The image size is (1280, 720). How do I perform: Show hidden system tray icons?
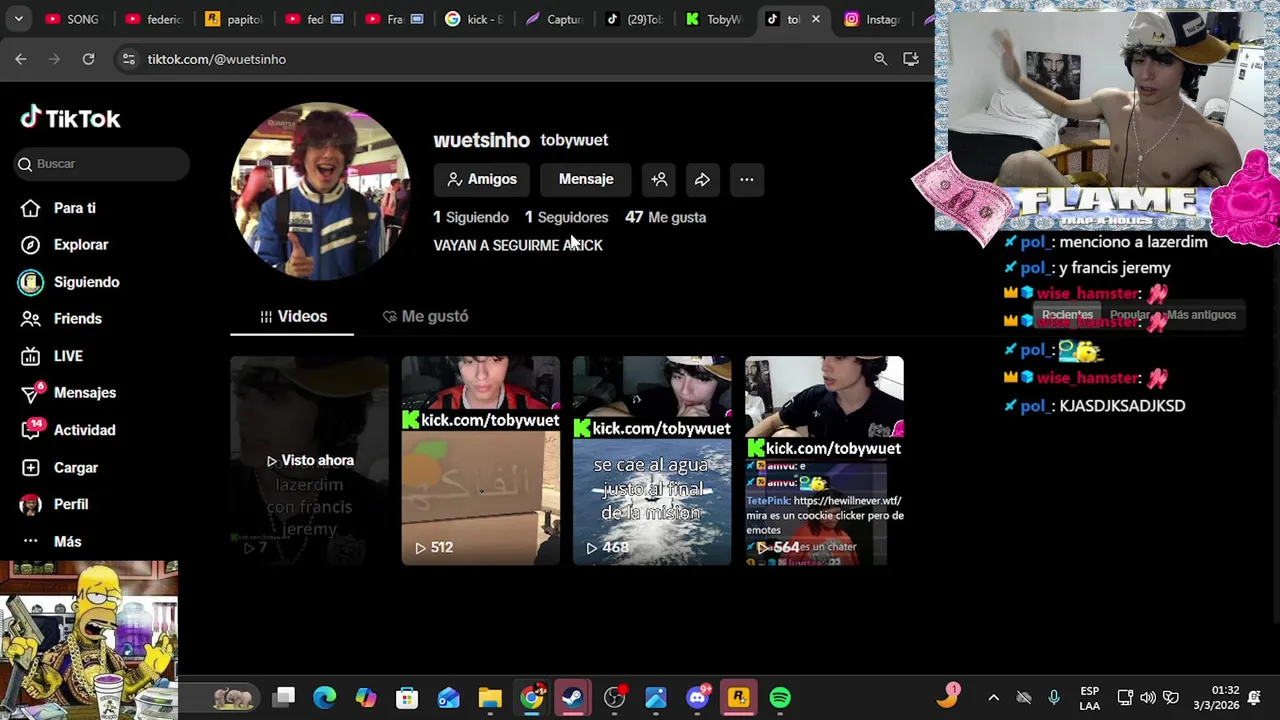coord(993,697)
